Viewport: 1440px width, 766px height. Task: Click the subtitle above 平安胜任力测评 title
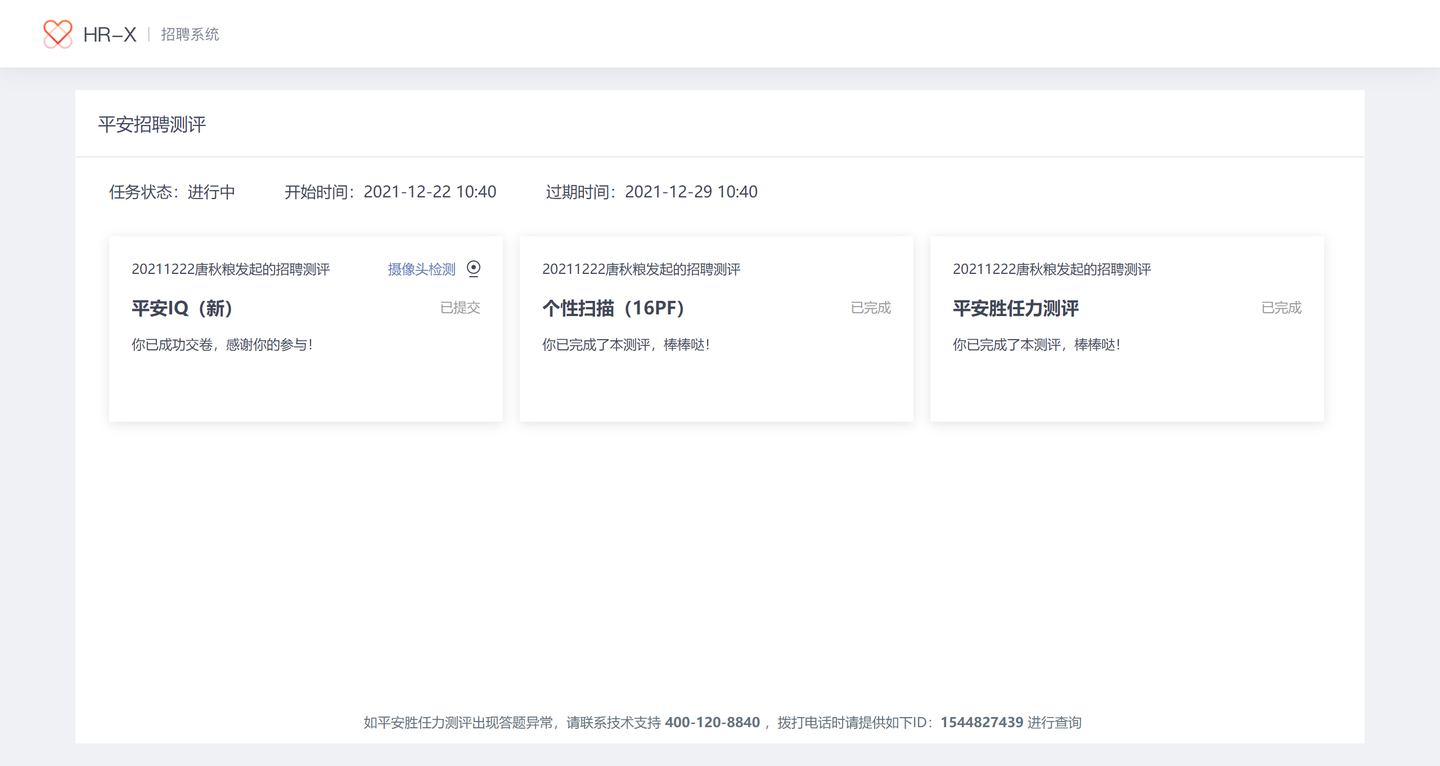(x=1052, y=269)
